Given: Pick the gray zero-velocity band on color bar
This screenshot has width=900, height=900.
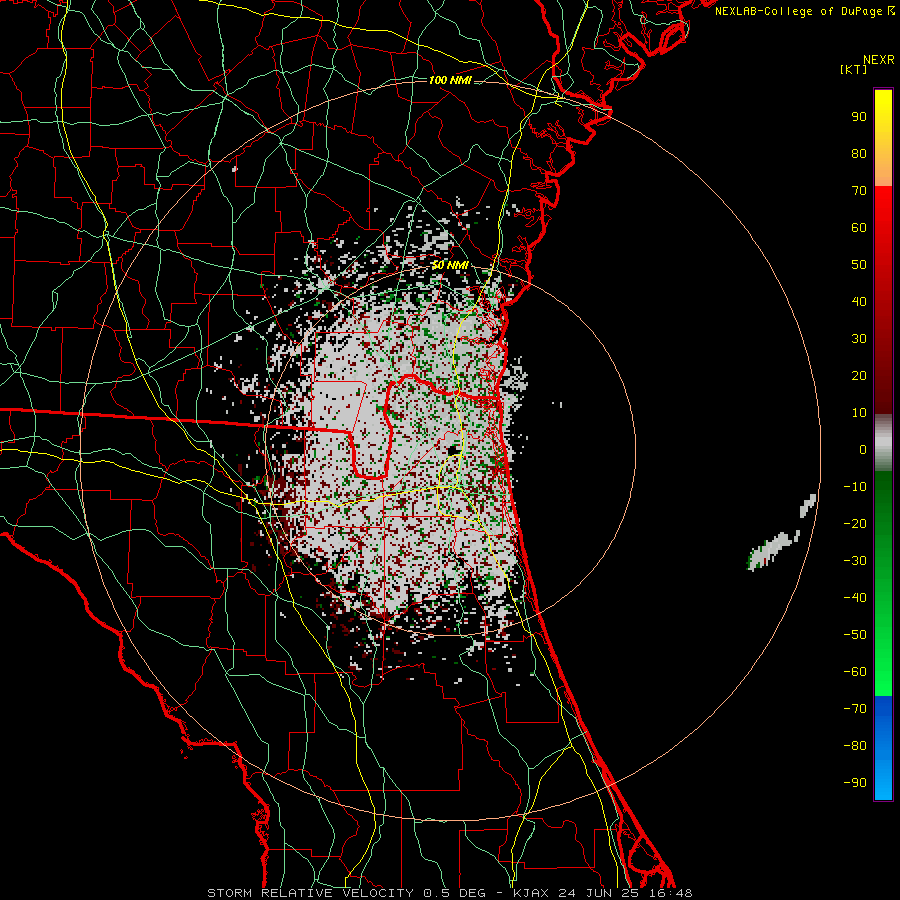Looking at the screenshot, I should pyautogui.click(x=883, y=443).
